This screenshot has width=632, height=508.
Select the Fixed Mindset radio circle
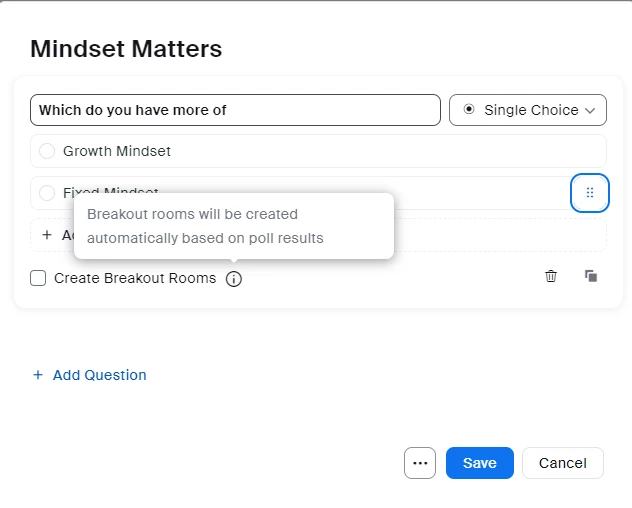point(47,193)
